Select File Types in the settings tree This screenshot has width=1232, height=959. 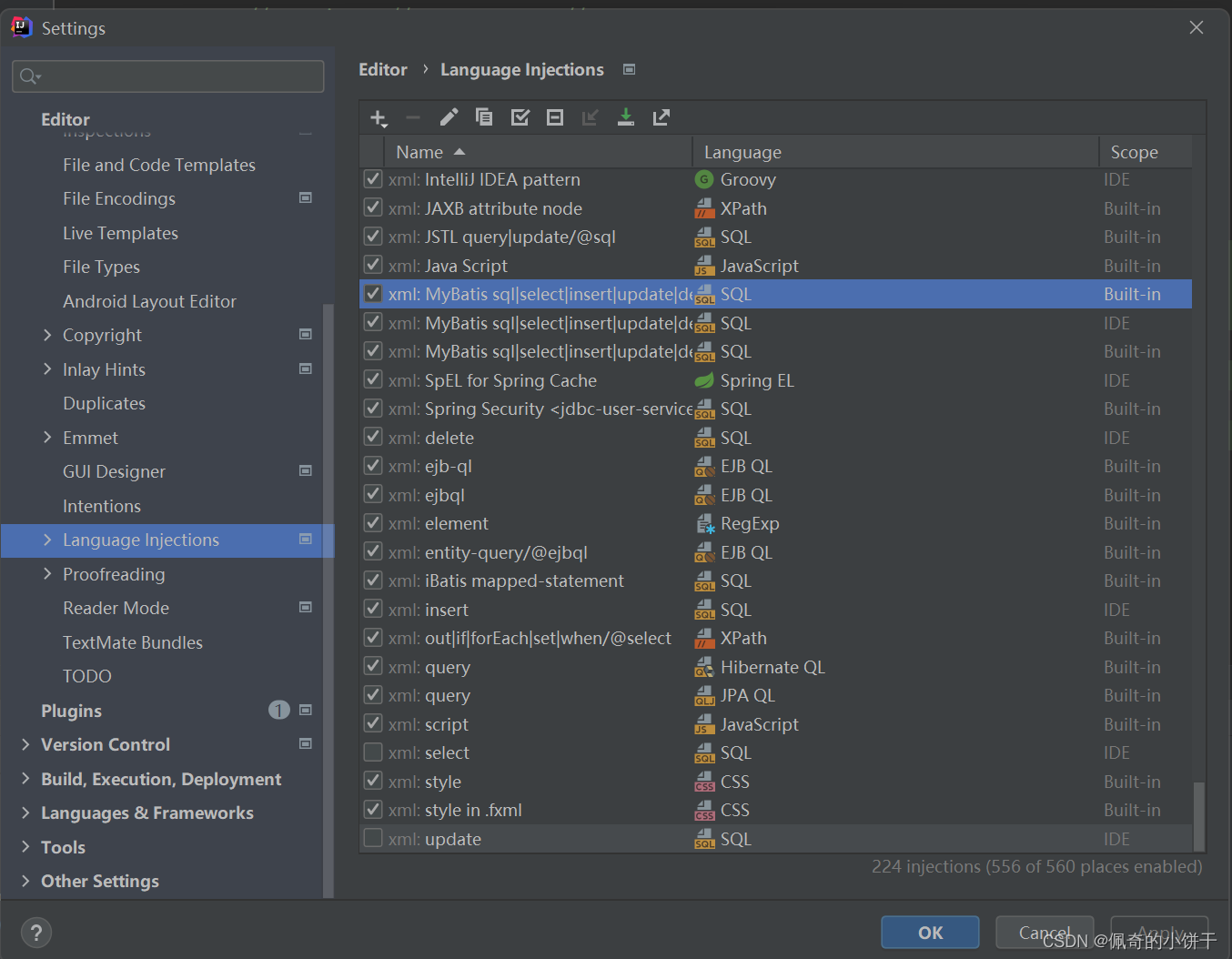click(101, 267)
